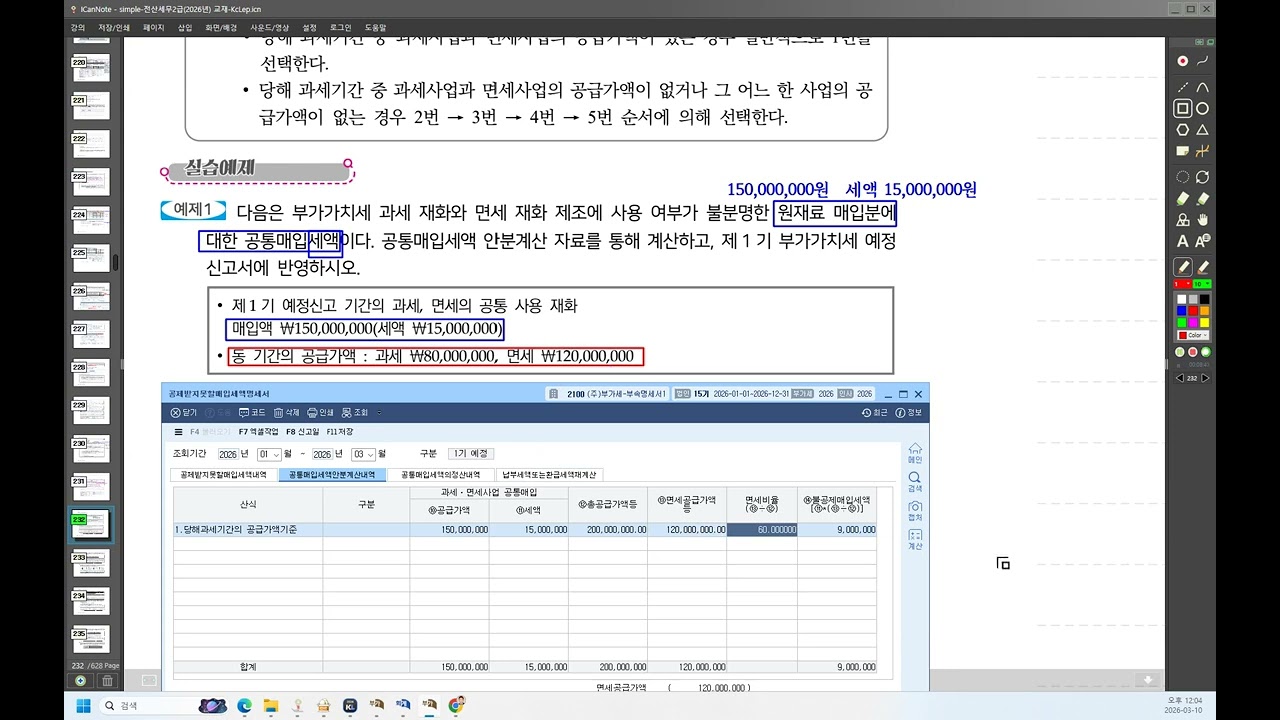Open Microsoft Edge from the taskbar
The image size is (1280, 720).
(x=244, y=705)
